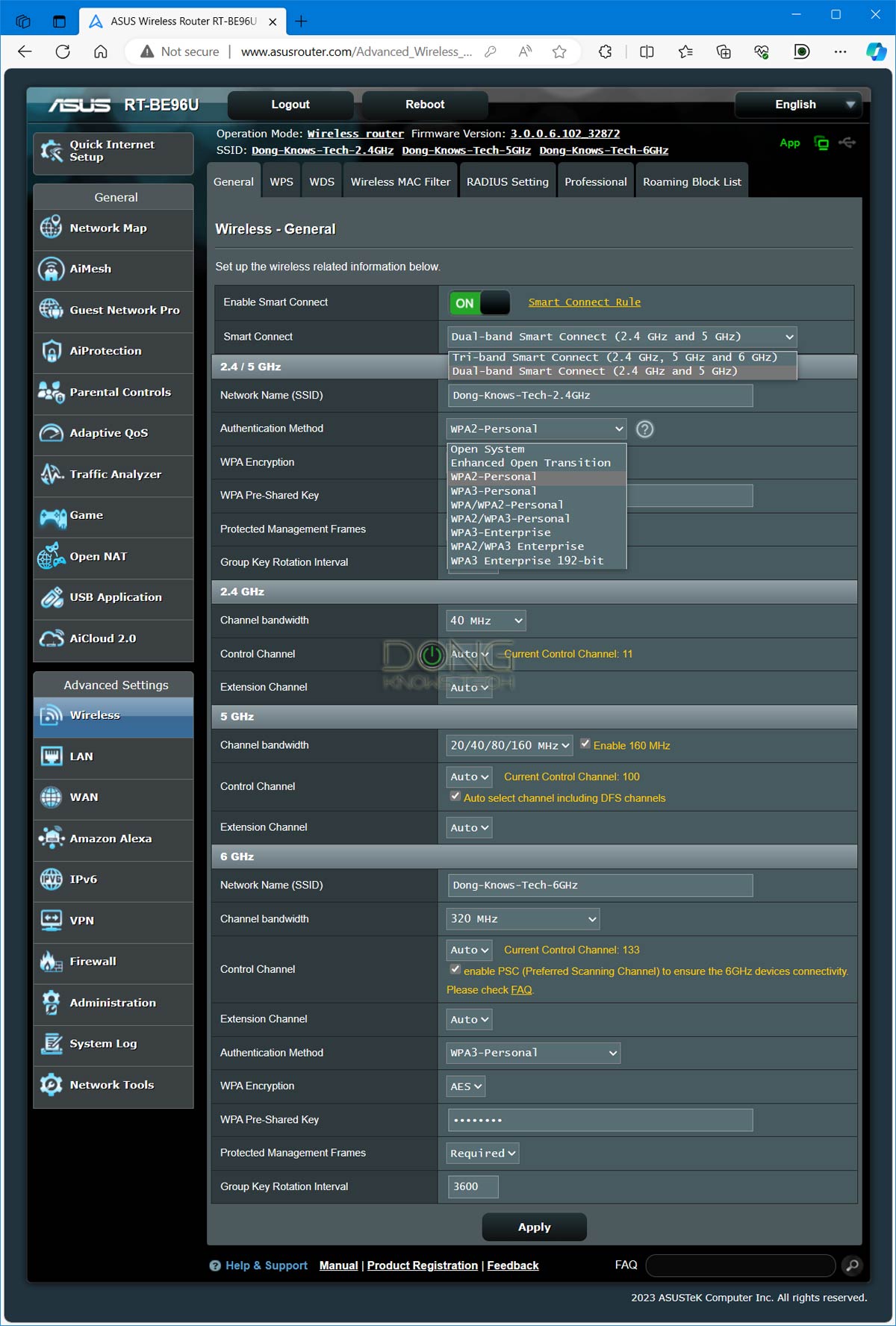Refresh the browser page
The height and width of the screenshot is (1326, 896).
[x=63, y=52]
